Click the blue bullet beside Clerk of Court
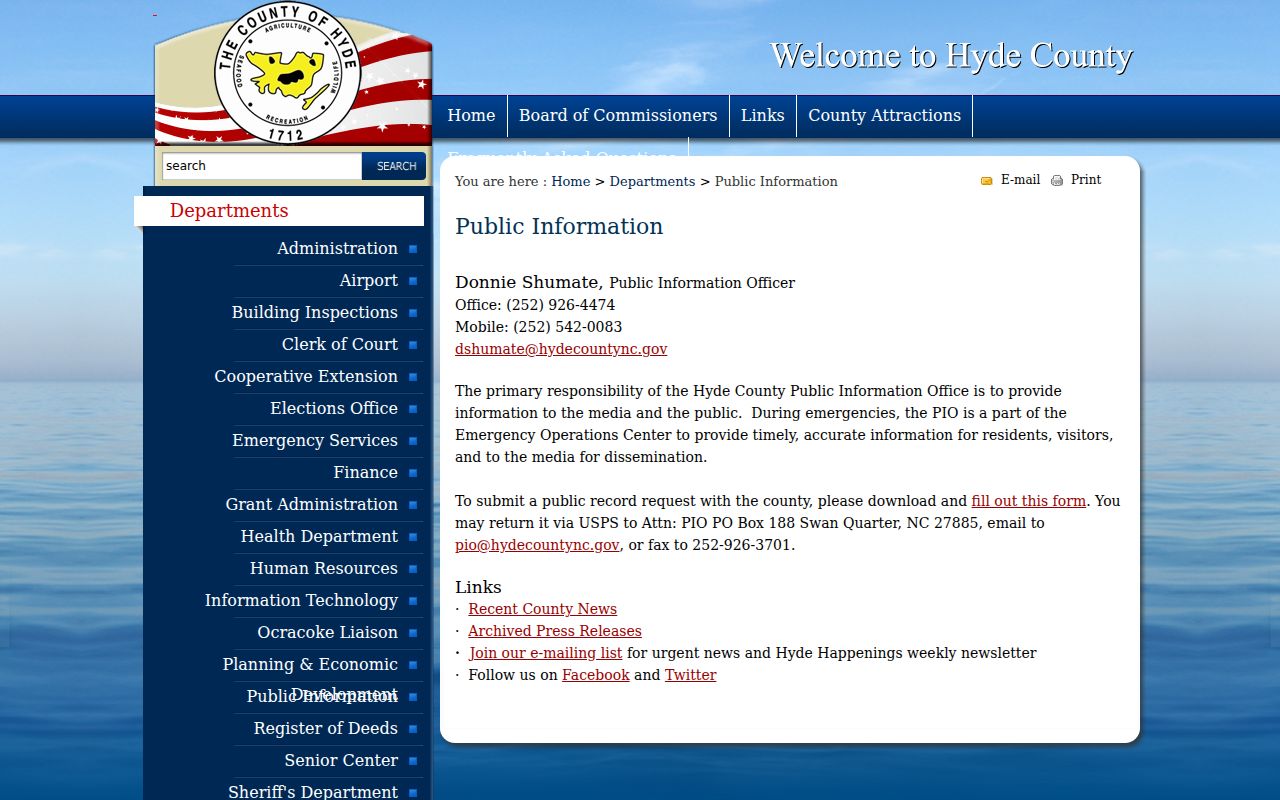Viewport: 1280px width, 800px height. click(x=413, y=345)
